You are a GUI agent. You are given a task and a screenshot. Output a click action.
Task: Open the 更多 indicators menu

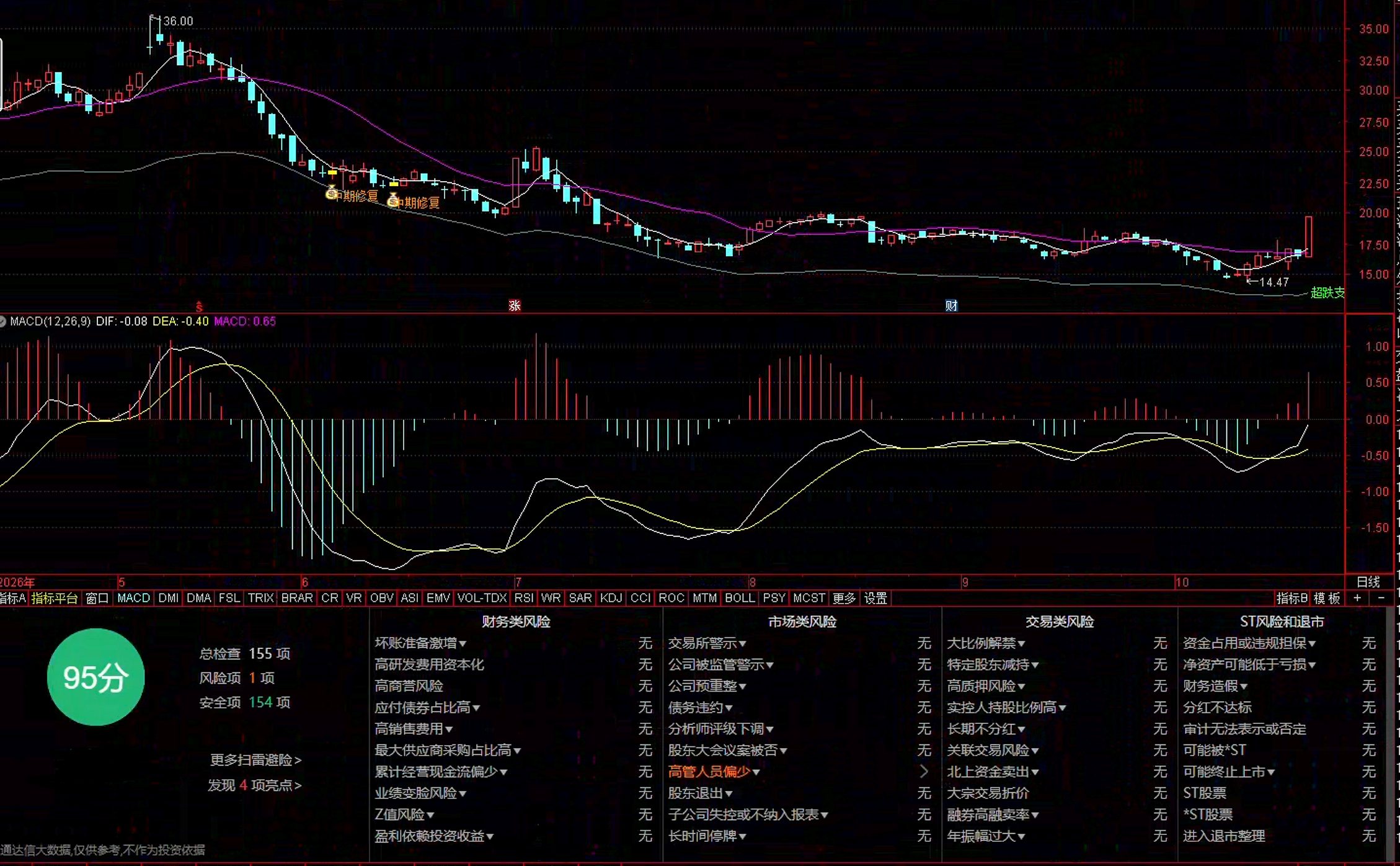point(844,598)
